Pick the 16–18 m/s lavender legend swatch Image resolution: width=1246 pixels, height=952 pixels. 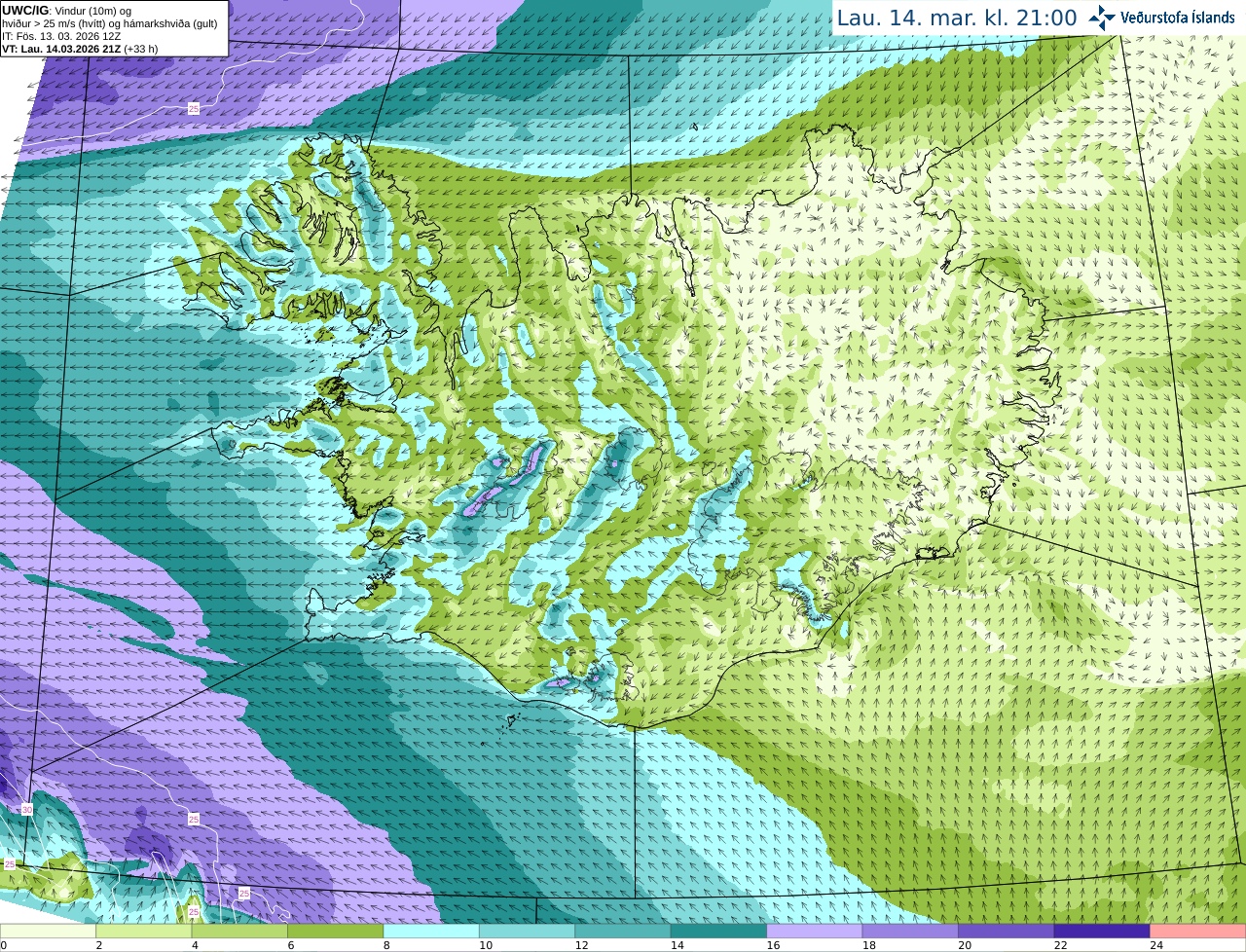coord(814,932)
